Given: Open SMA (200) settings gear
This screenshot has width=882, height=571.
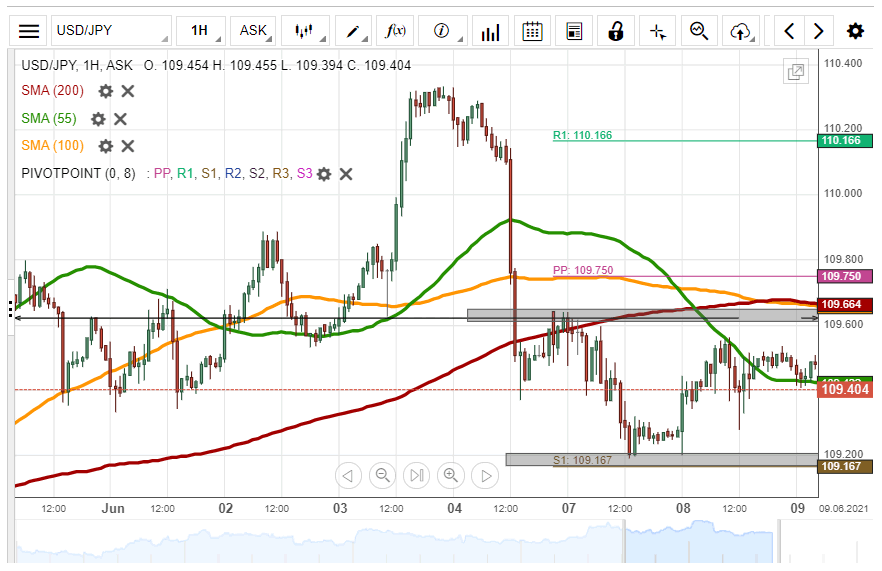Looking at the screenshot, I should [x=106, y=91].
